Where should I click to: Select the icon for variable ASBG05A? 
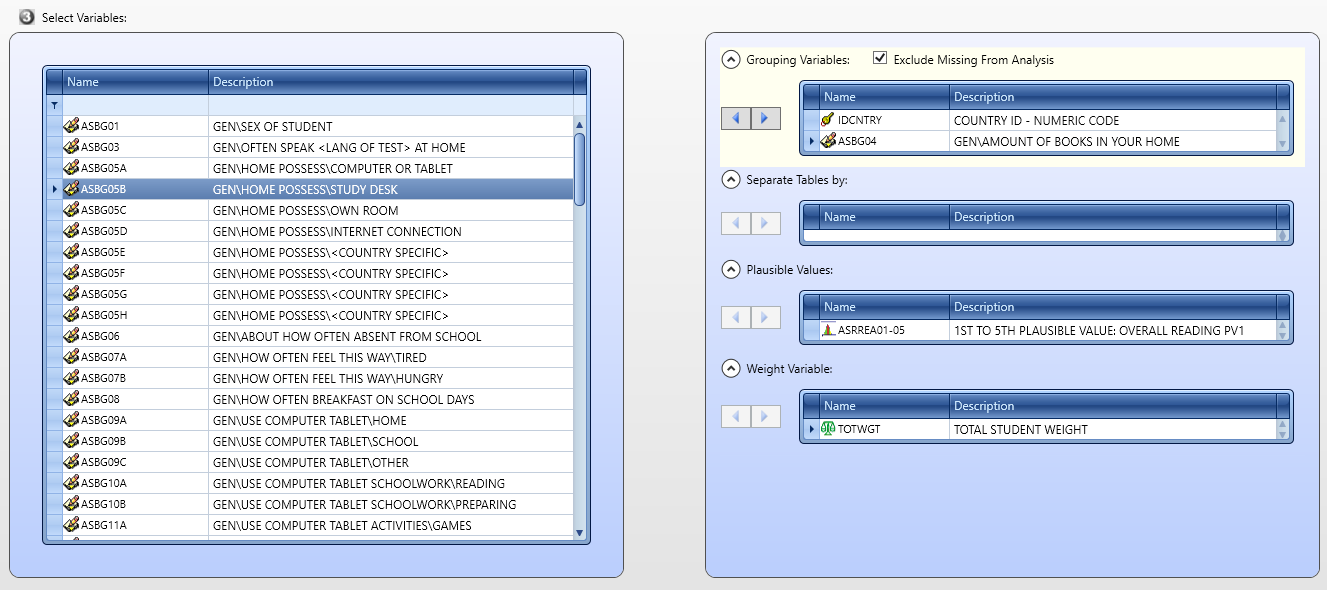coord(71,168)
